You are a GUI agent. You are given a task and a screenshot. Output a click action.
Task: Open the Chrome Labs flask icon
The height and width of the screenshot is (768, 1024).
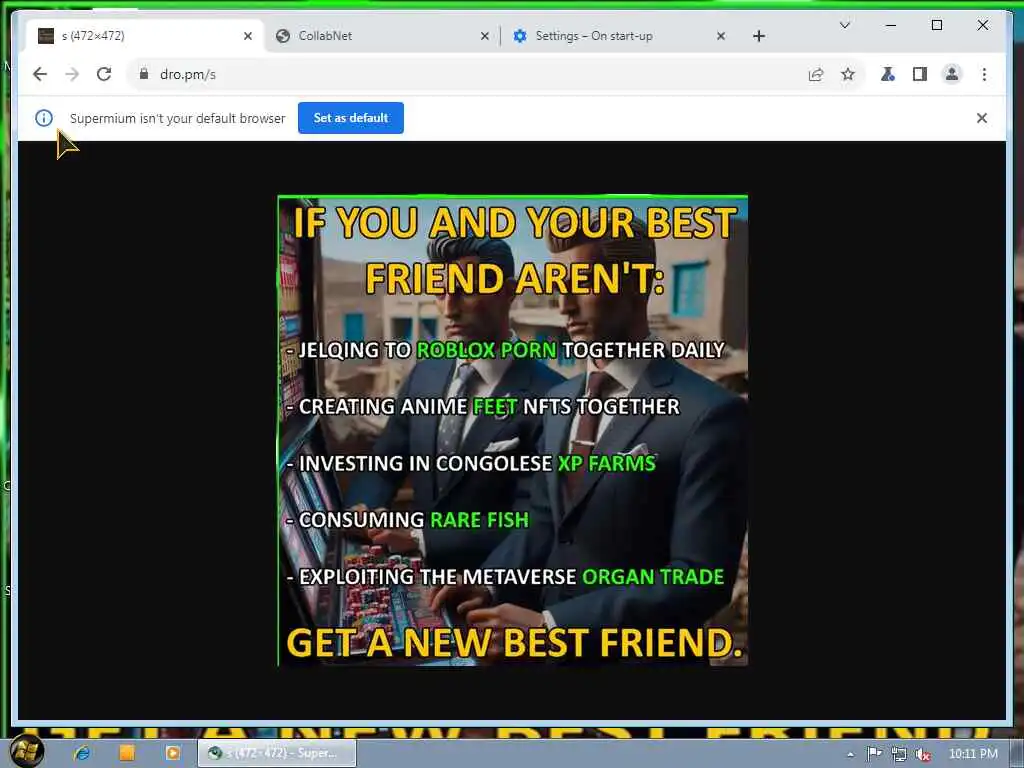tap(888, 74)
